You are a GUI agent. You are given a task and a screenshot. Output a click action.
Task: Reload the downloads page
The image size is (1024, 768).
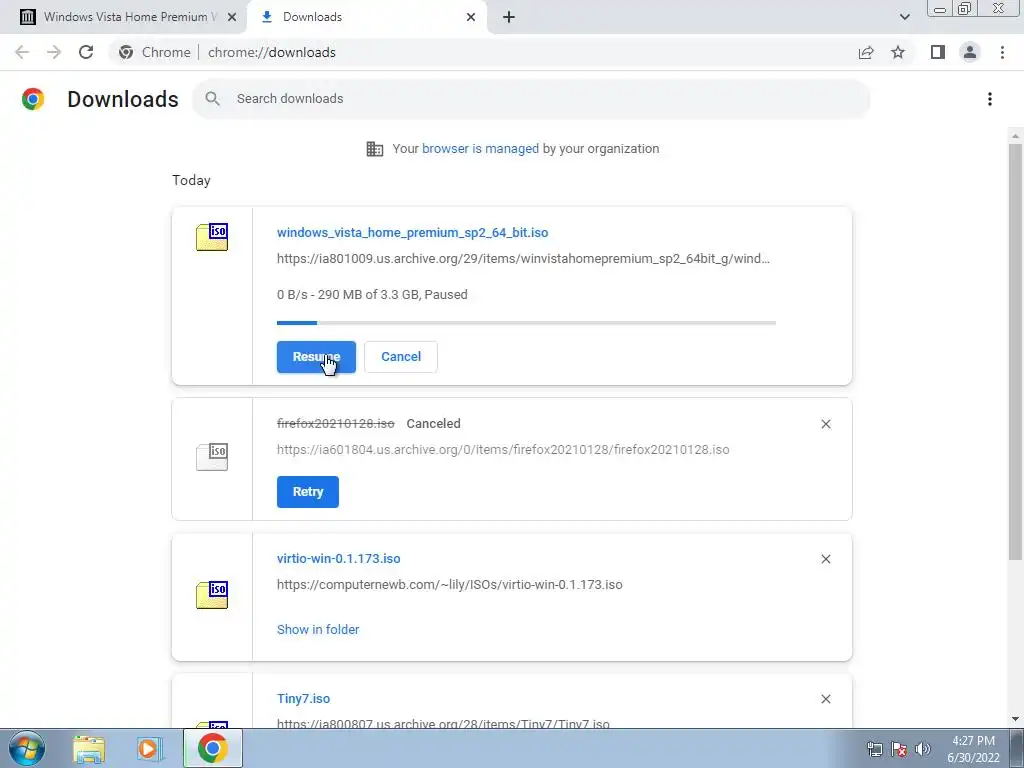86,52
